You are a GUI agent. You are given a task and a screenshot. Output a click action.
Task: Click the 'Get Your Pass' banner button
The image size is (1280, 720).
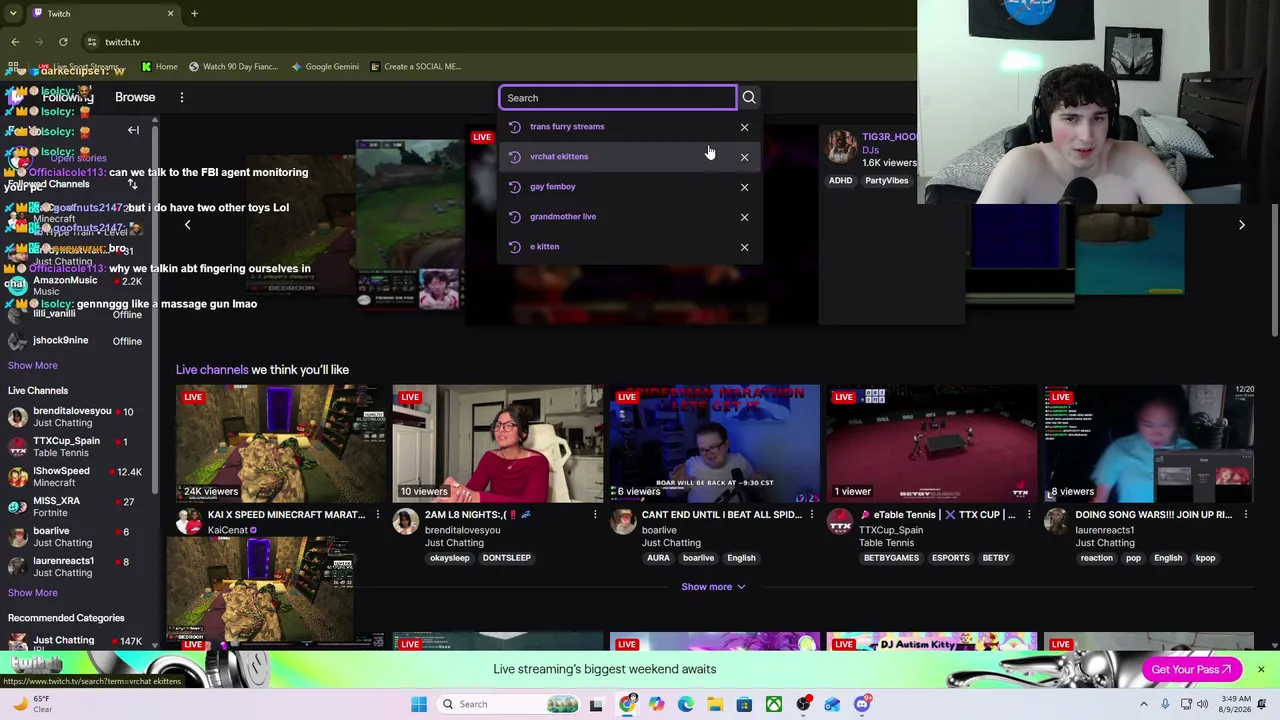tap(1190, 669)
